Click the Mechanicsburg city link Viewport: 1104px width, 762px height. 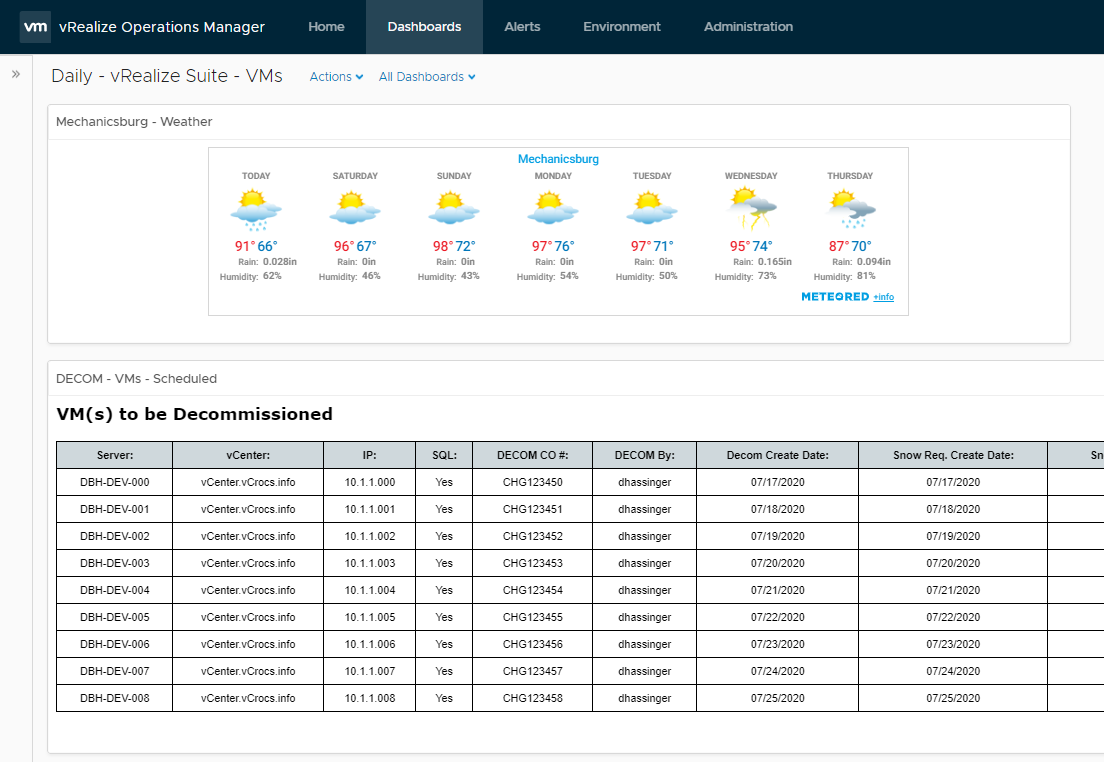tap(558, 159)
